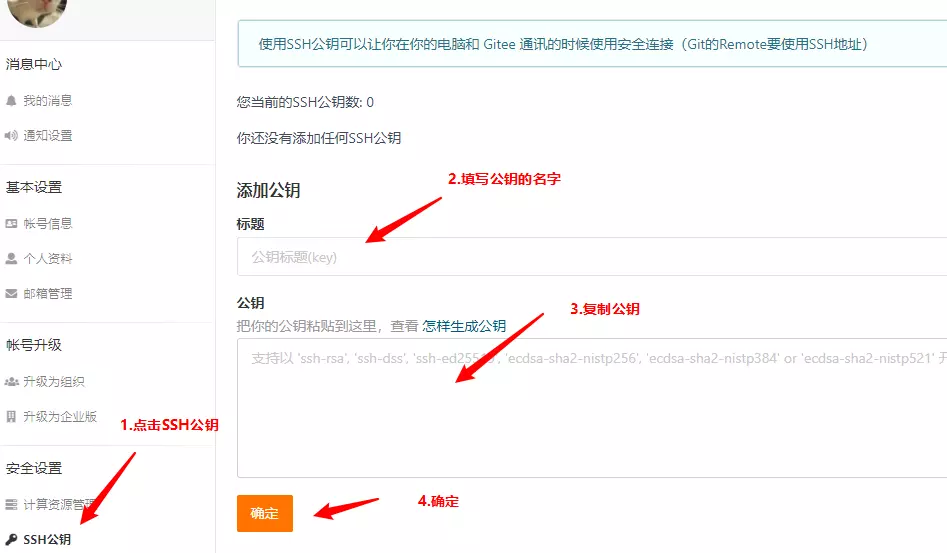The image size is (947, 553).
Task: Open the 怎样生成公钥 help link
Action: coord(464,326)
